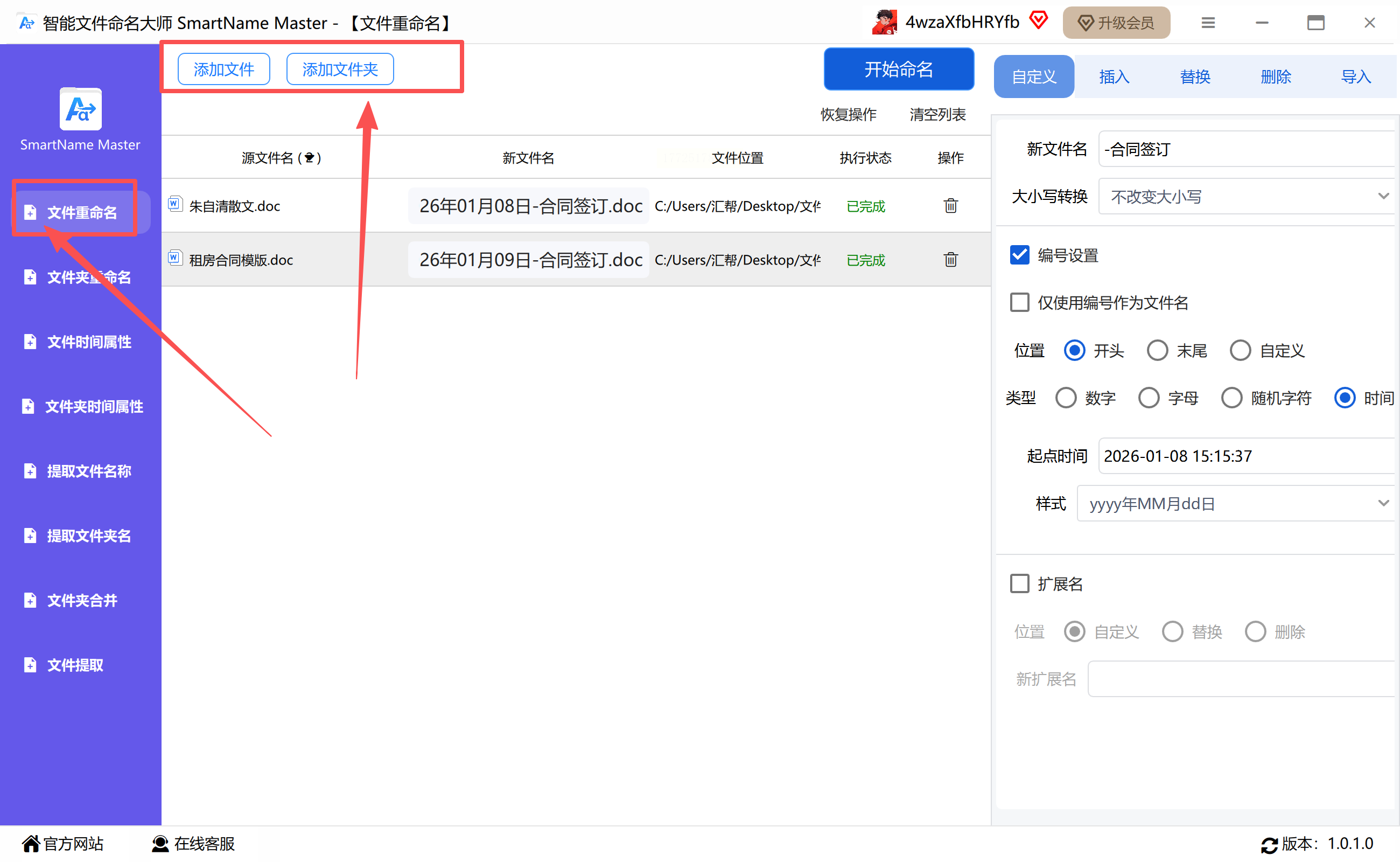Click the 添加文件夹 button

coord(340,69)
